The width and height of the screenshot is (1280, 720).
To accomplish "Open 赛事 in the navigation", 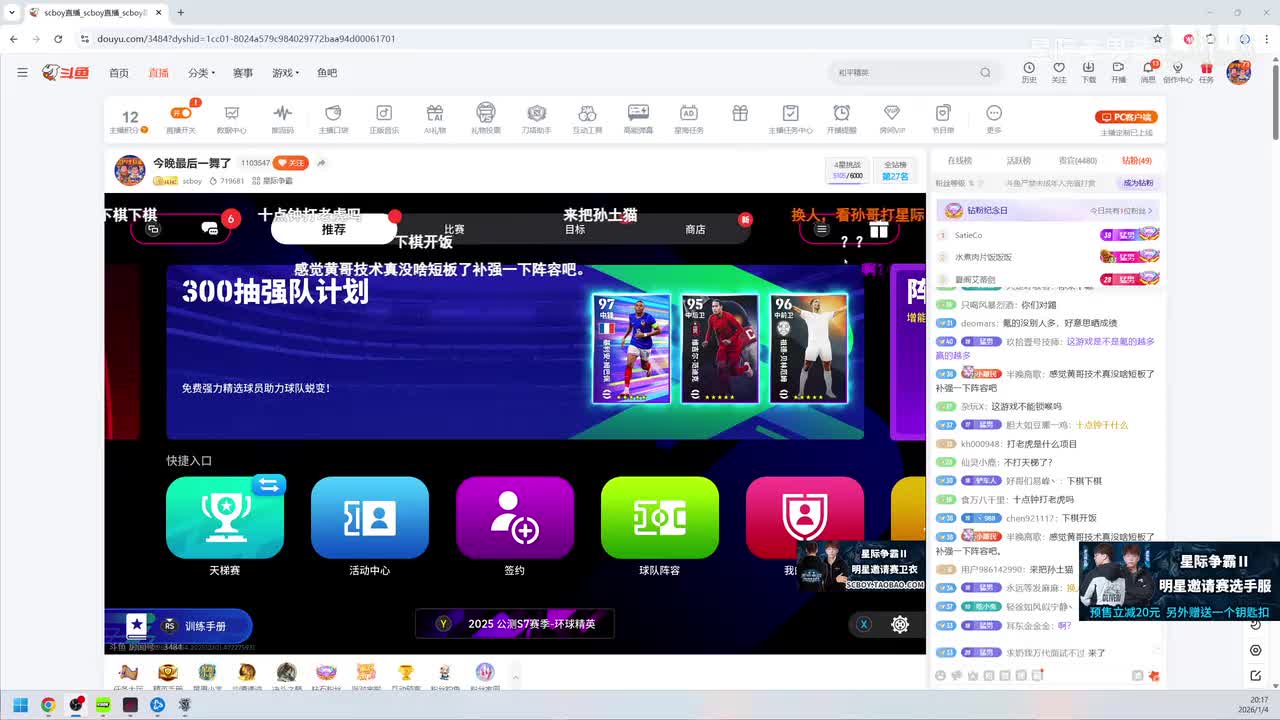I will [243, 73].
